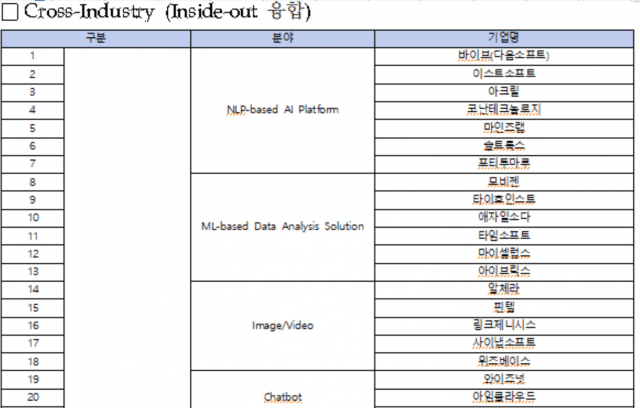The height and width of the screenshot is (408, 640).
Task: Click row number "1" beside 바이브(다음소프트)
Action: 33,56
